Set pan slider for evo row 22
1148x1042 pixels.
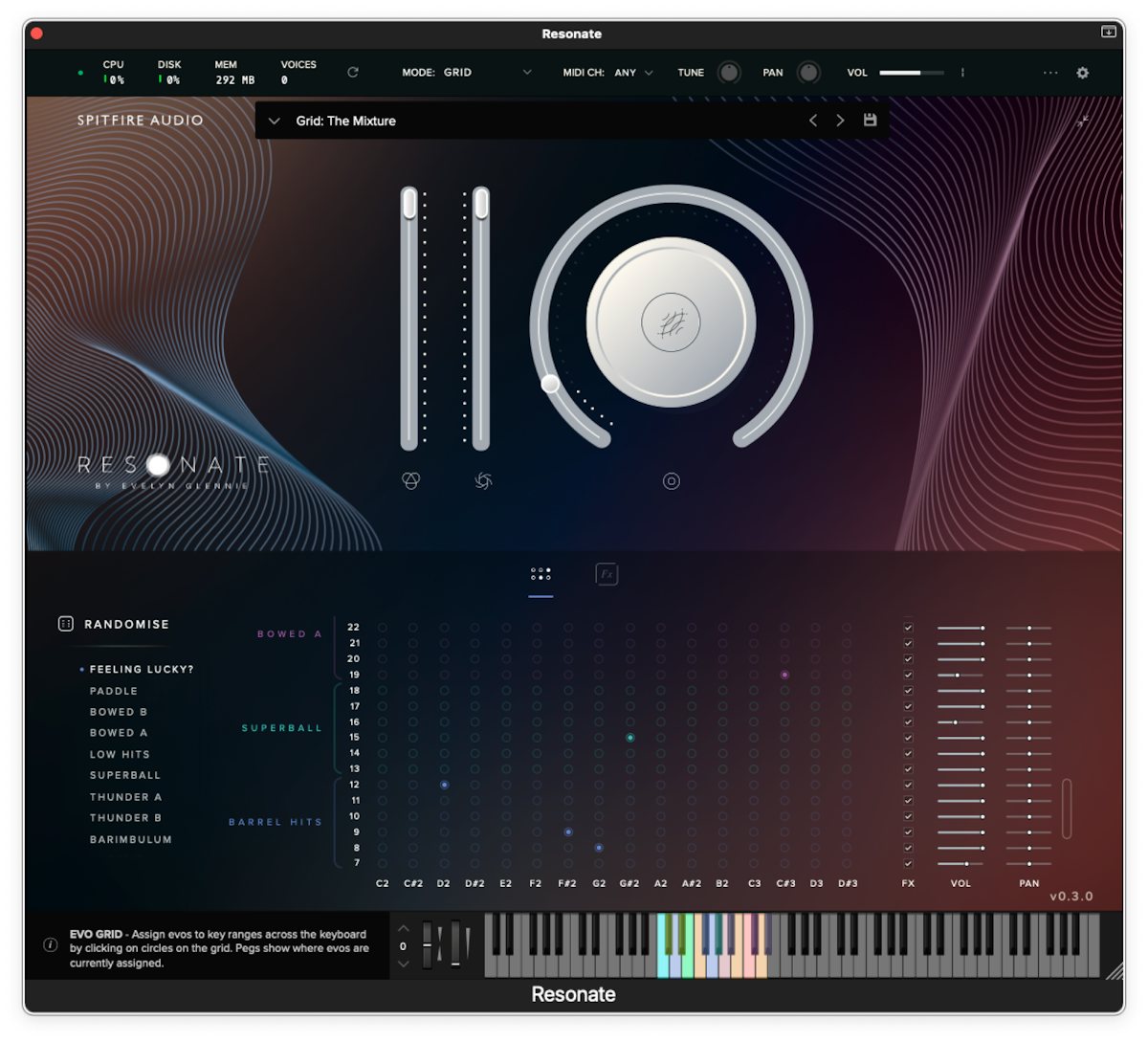1028,628
